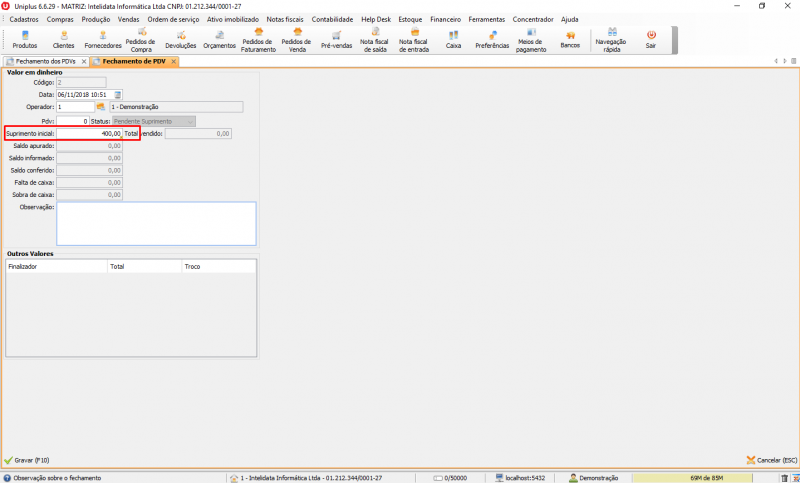This screenshot has height=483, width=800.
Task: Open the Caixa toolbar icon
Action: (453, 39)
